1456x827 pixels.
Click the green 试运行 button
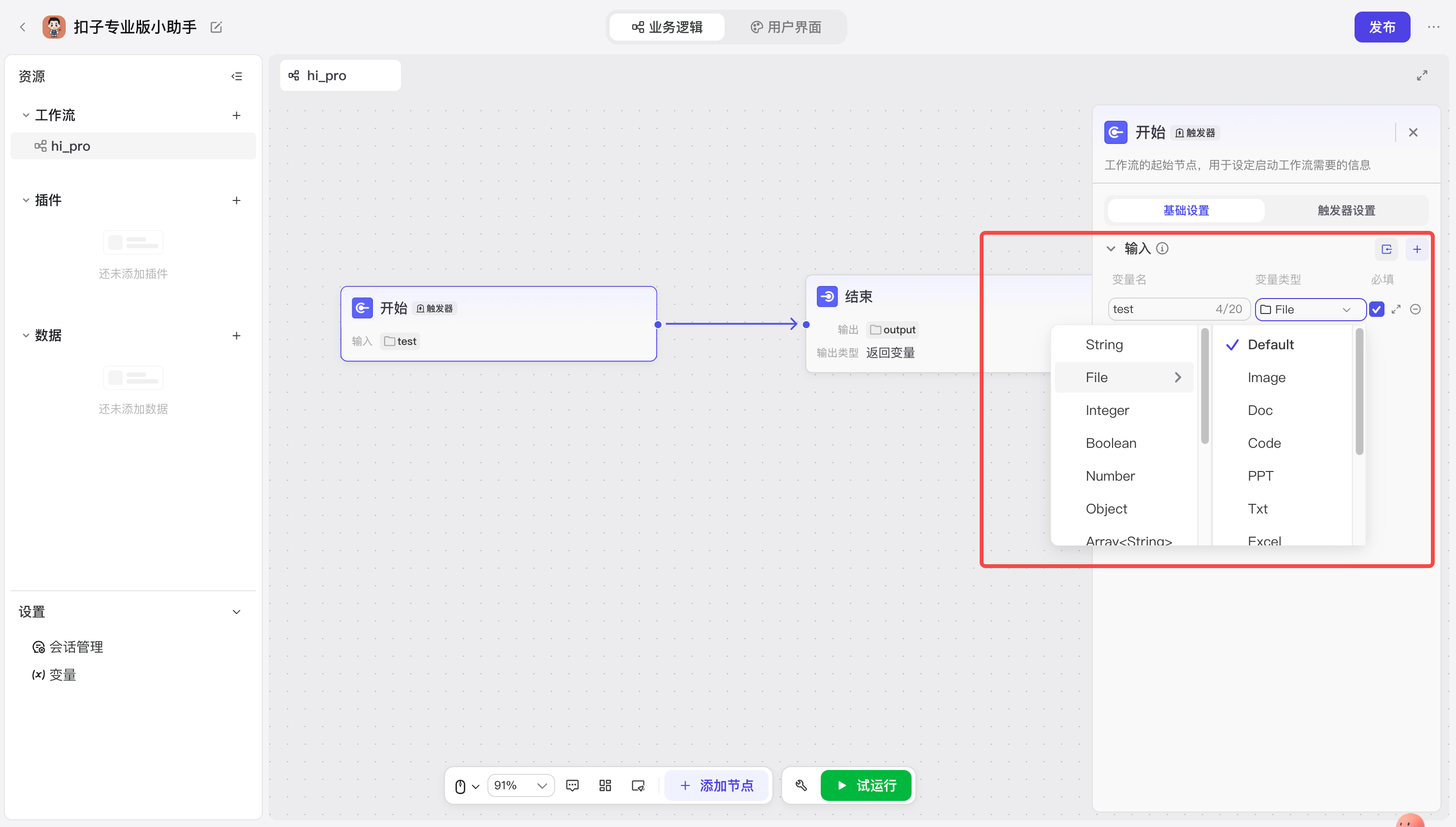click(866, 785)
